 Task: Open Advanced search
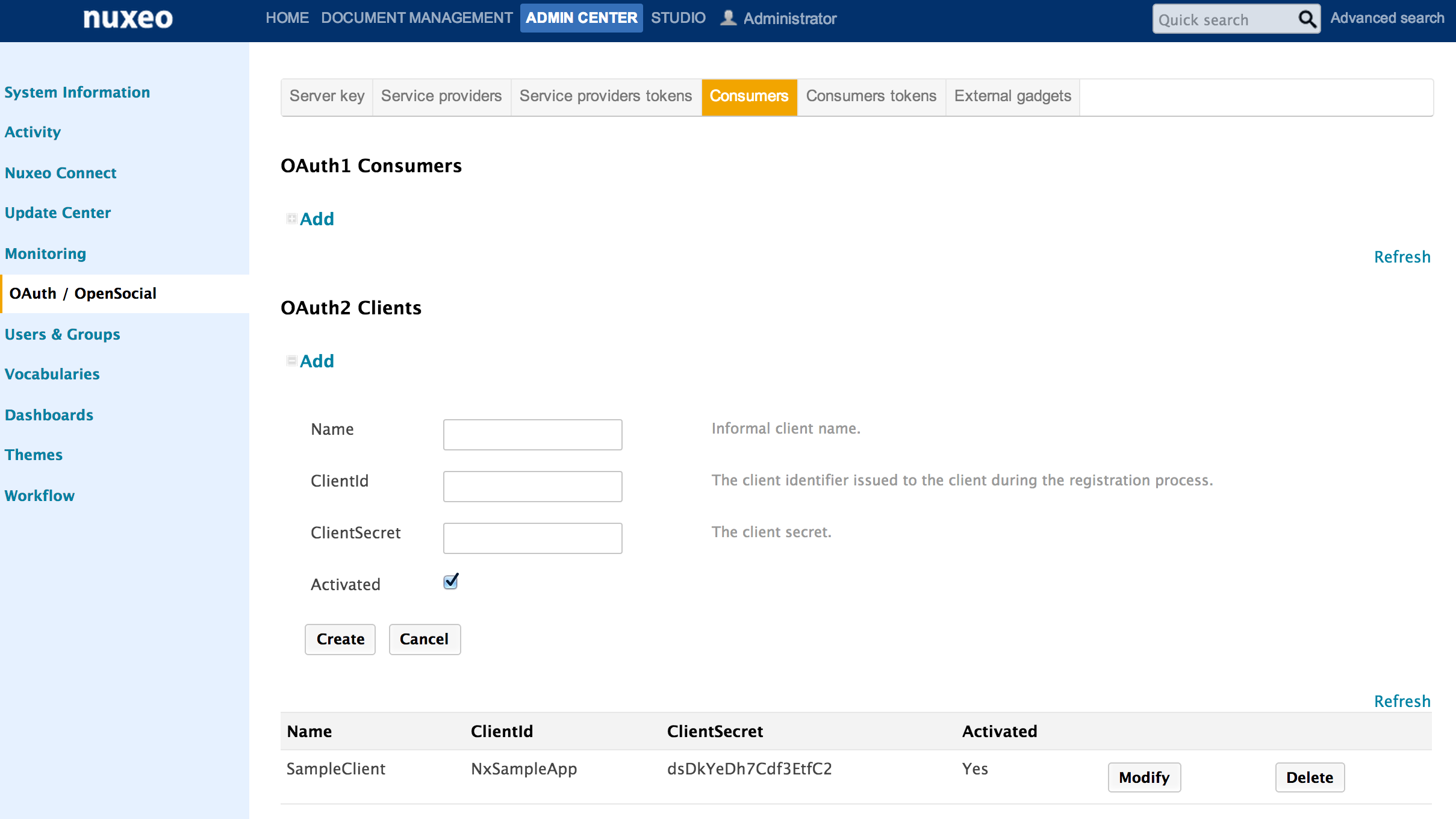pos(1387,18)
